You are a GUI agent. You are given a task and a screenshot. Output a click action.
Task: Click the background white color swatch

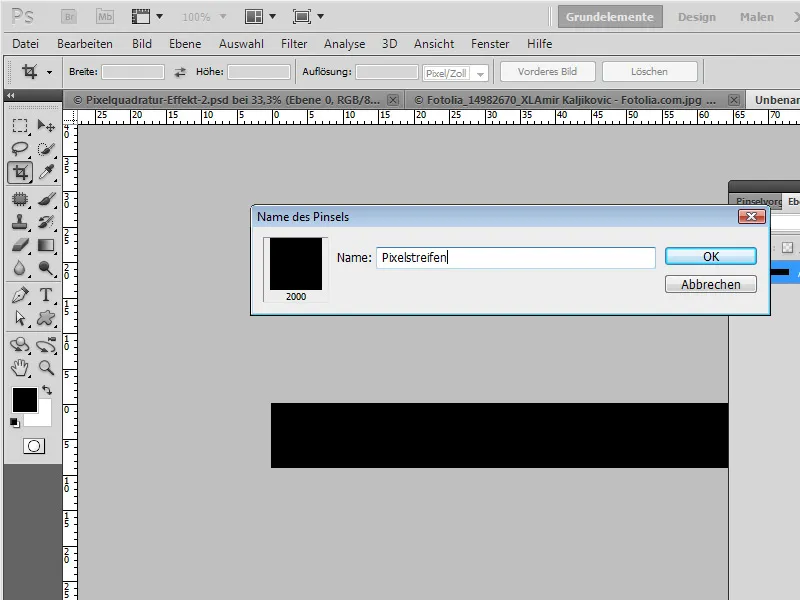pos(43,418)
